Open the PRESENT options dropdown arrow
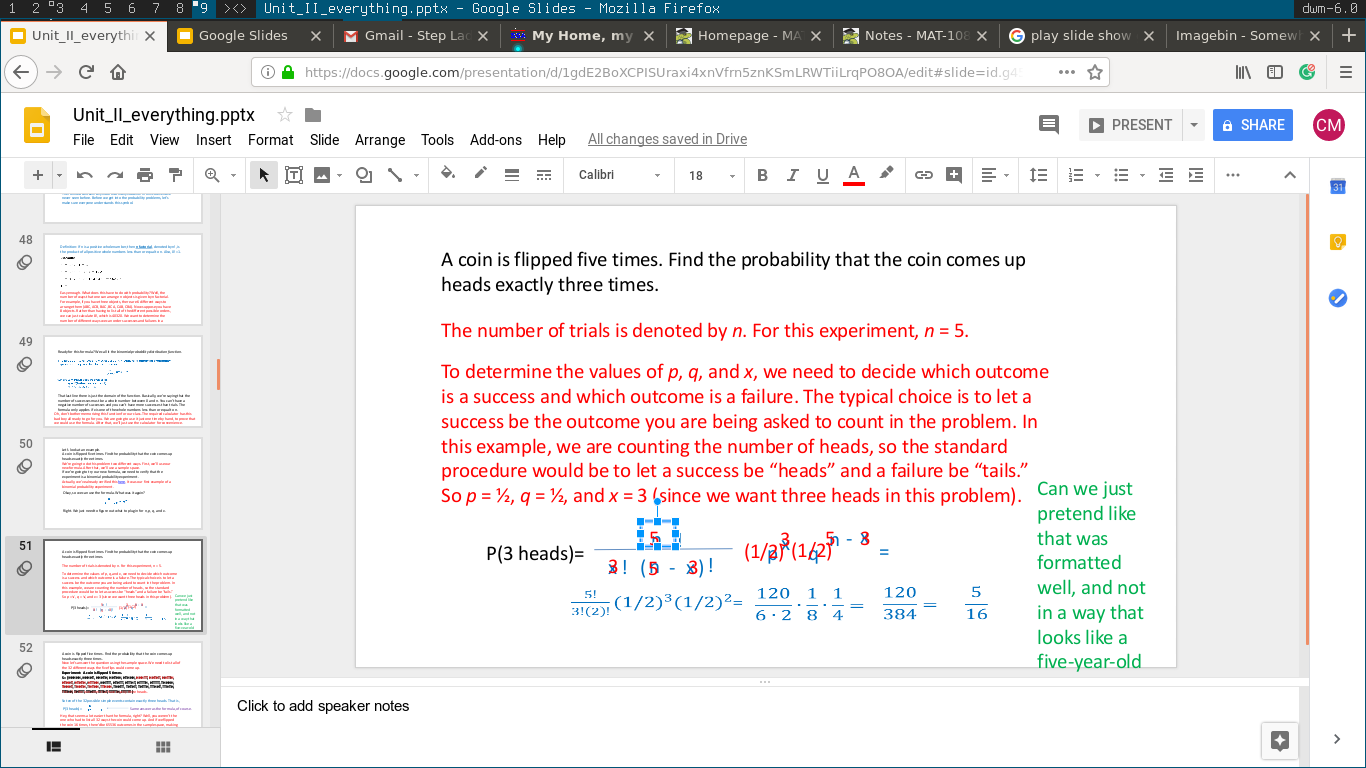Image resolution: width=1366 pixels, height=768 pixels. tap(1193, 125)
